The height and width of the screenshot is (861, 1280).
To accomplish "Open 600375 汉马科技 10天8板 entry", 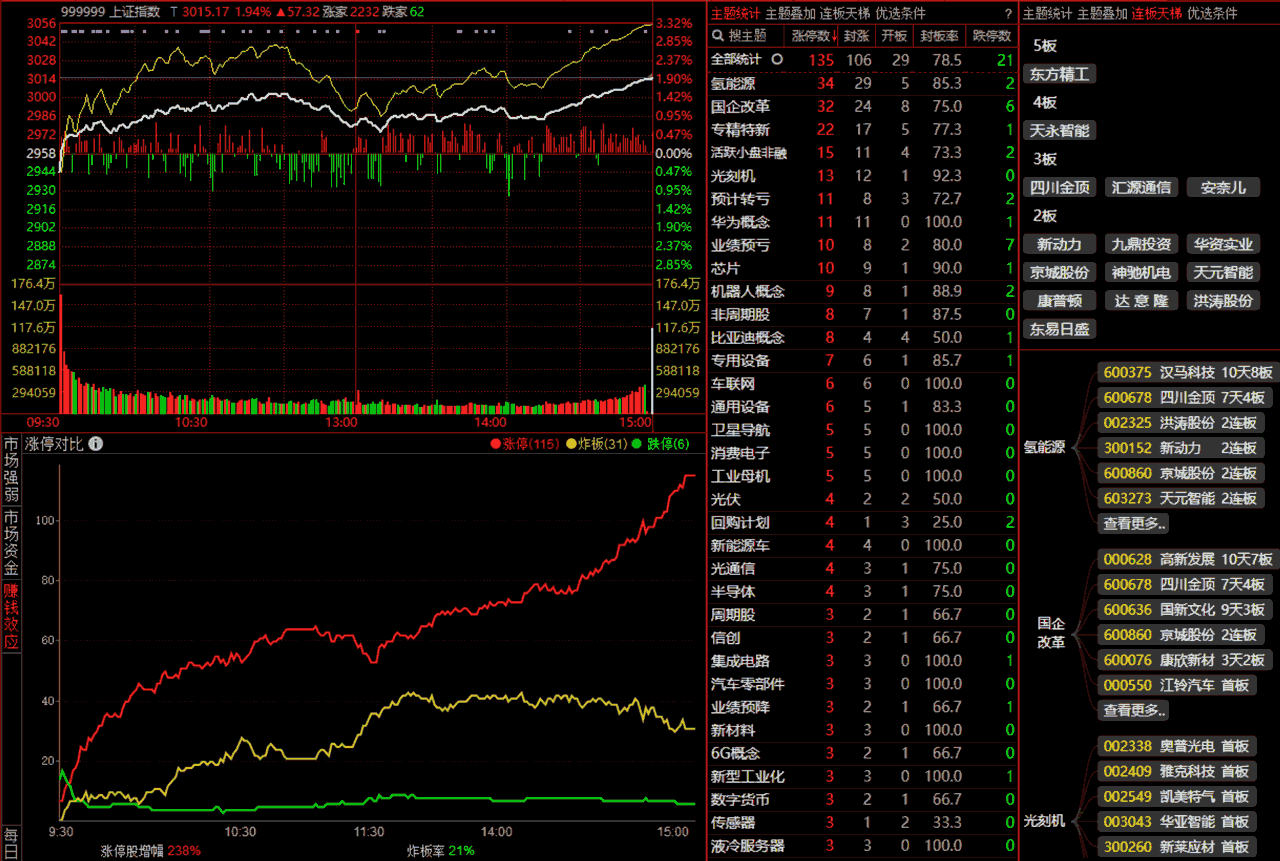I will [x=1187, y=372].
